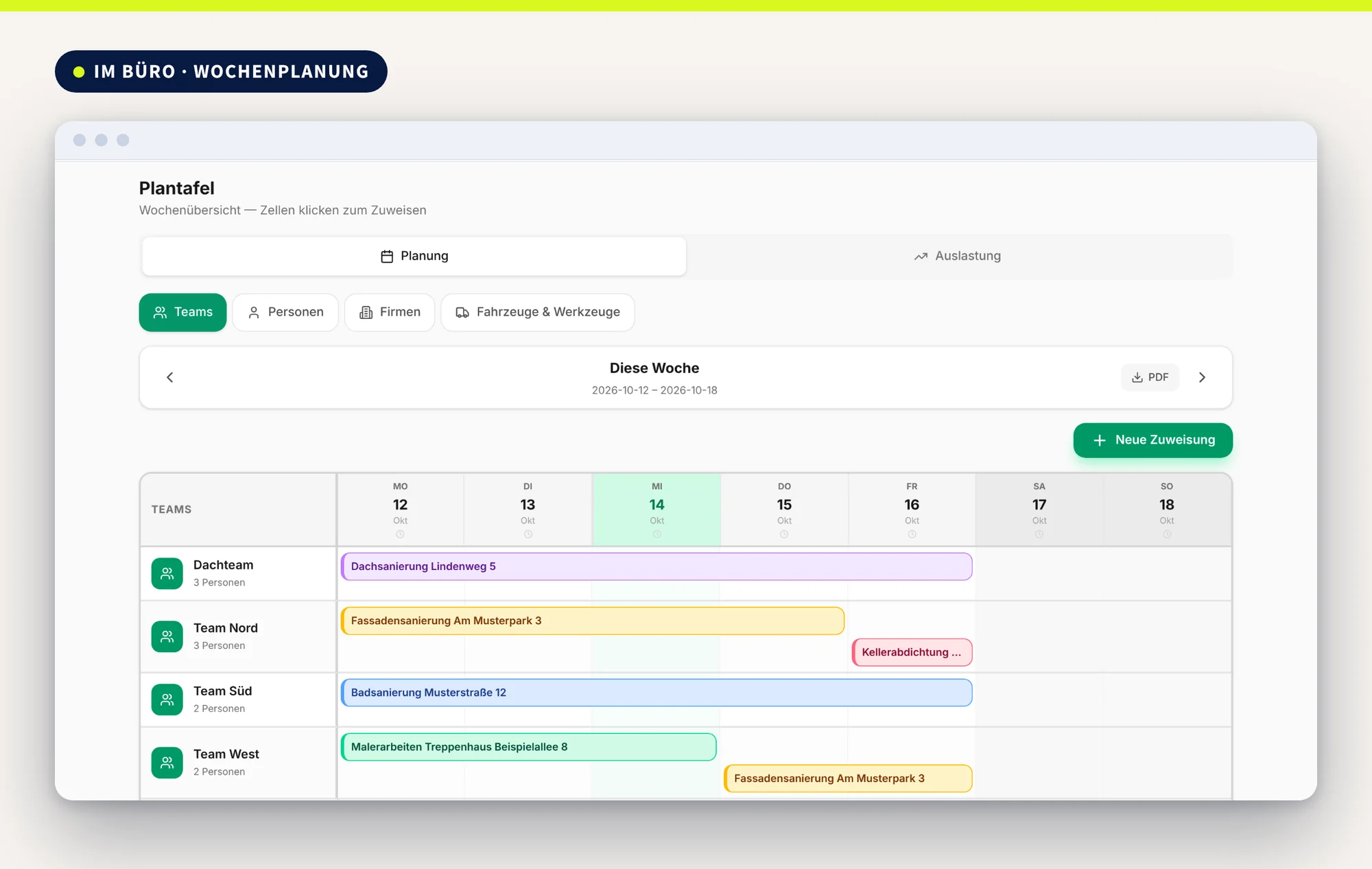Click the Team Nord group icon
Image resolution: width=1372 pixels, height=869 pixels.
(167, 636)
